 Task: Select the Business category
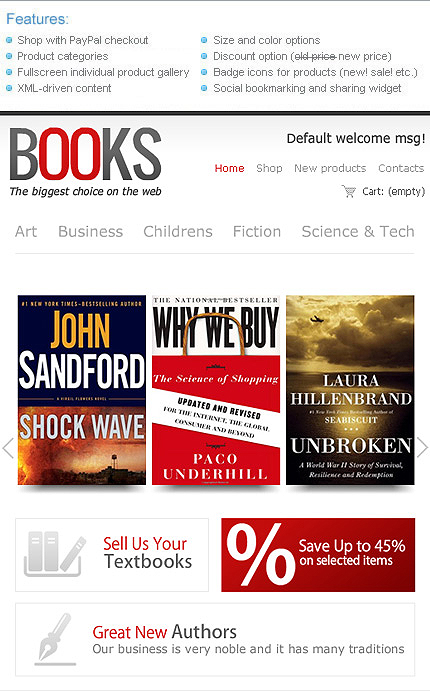90,231
